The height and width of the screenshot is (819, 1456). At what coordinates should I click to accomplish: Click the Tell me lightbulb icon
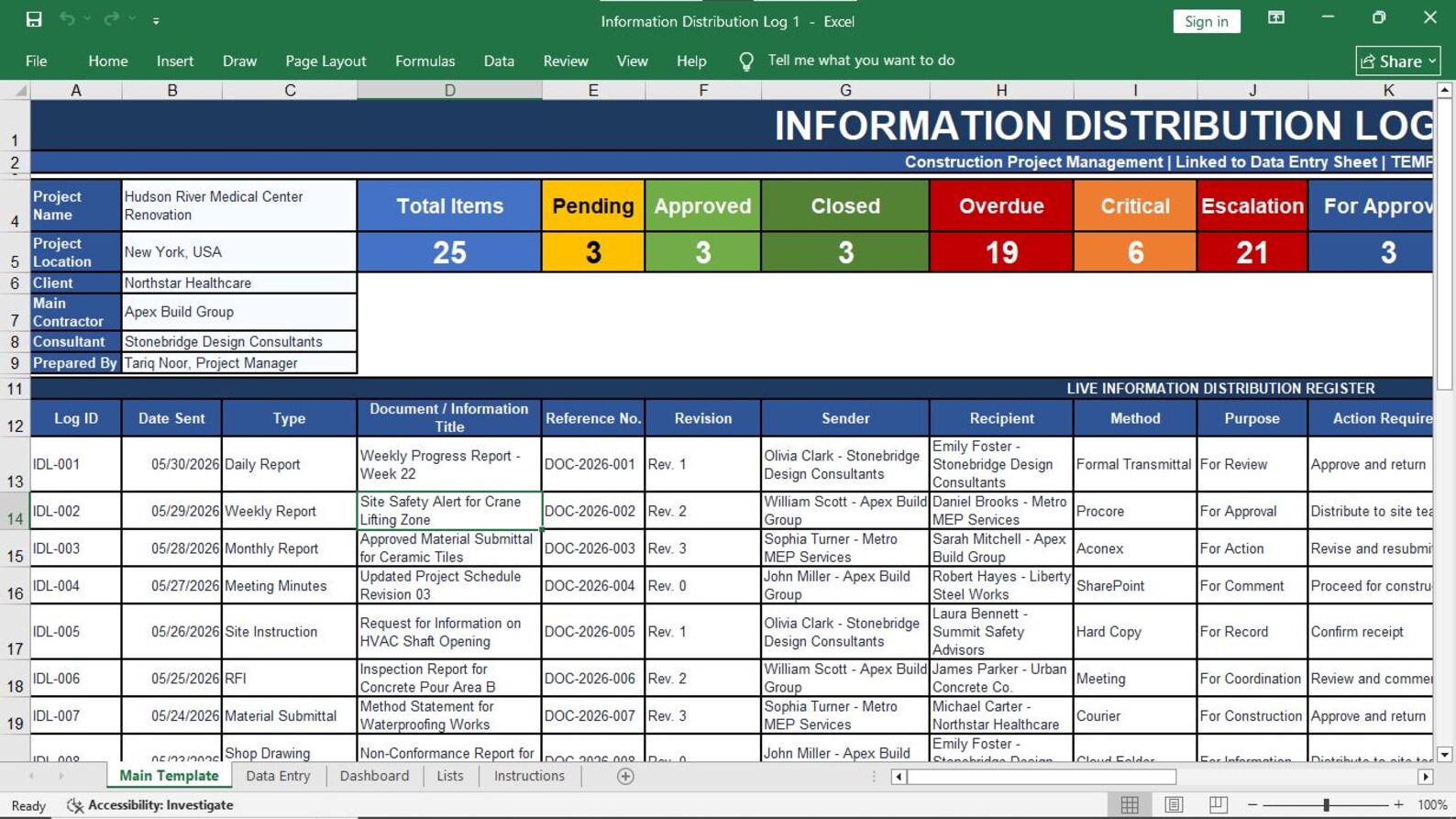coord(746,61)
